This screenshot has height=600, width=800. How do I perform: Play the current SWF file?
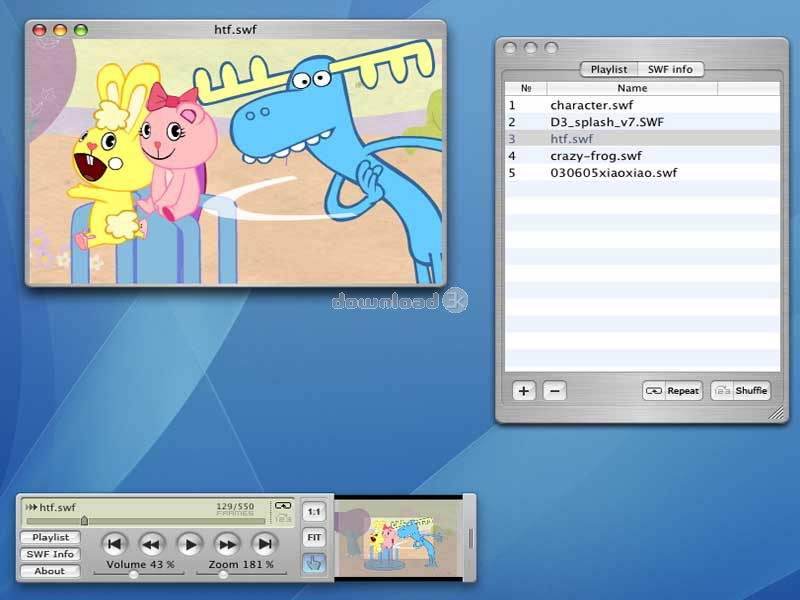tap(190, 544)
